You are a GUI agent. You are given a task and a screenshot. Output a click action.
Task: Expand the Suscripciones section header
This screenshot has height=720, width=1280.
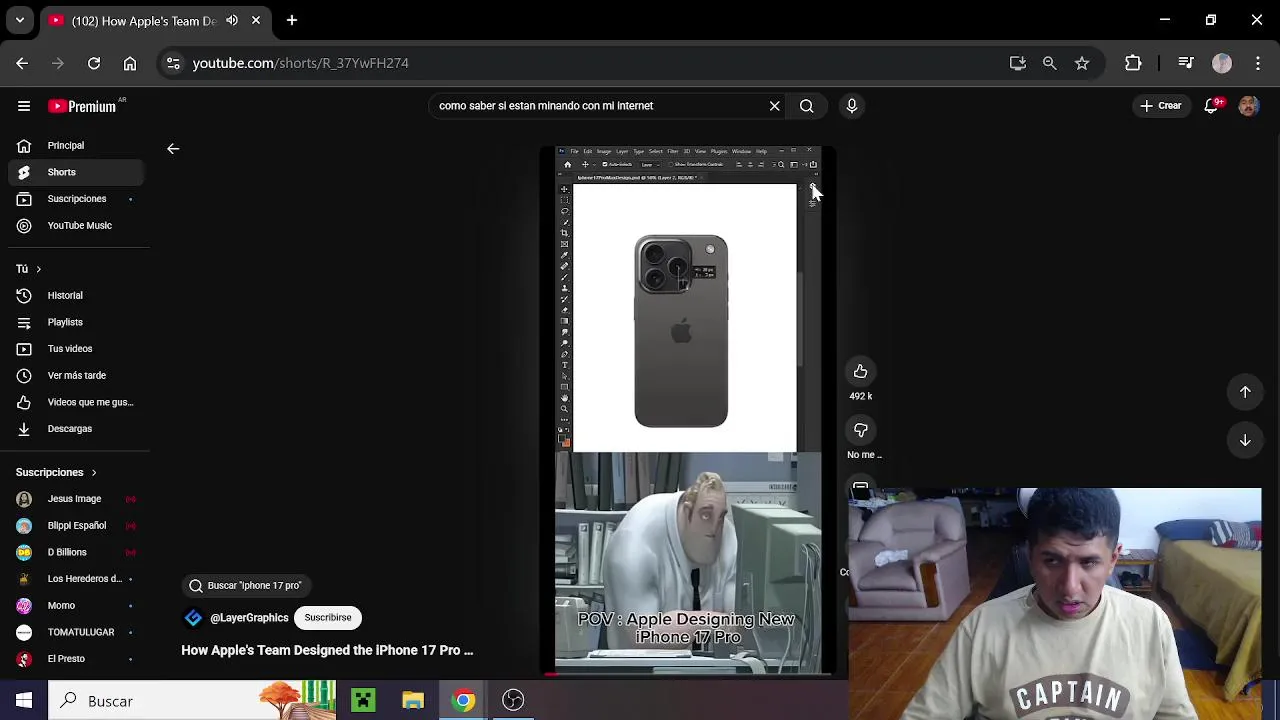point(56,472)
